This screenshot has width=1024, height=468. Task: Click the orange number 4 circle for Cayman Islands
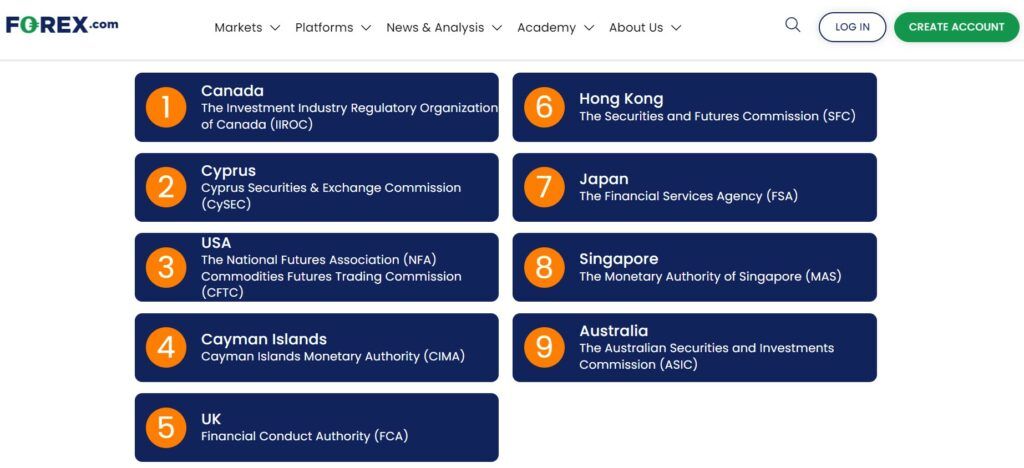[x=166, y=347]
